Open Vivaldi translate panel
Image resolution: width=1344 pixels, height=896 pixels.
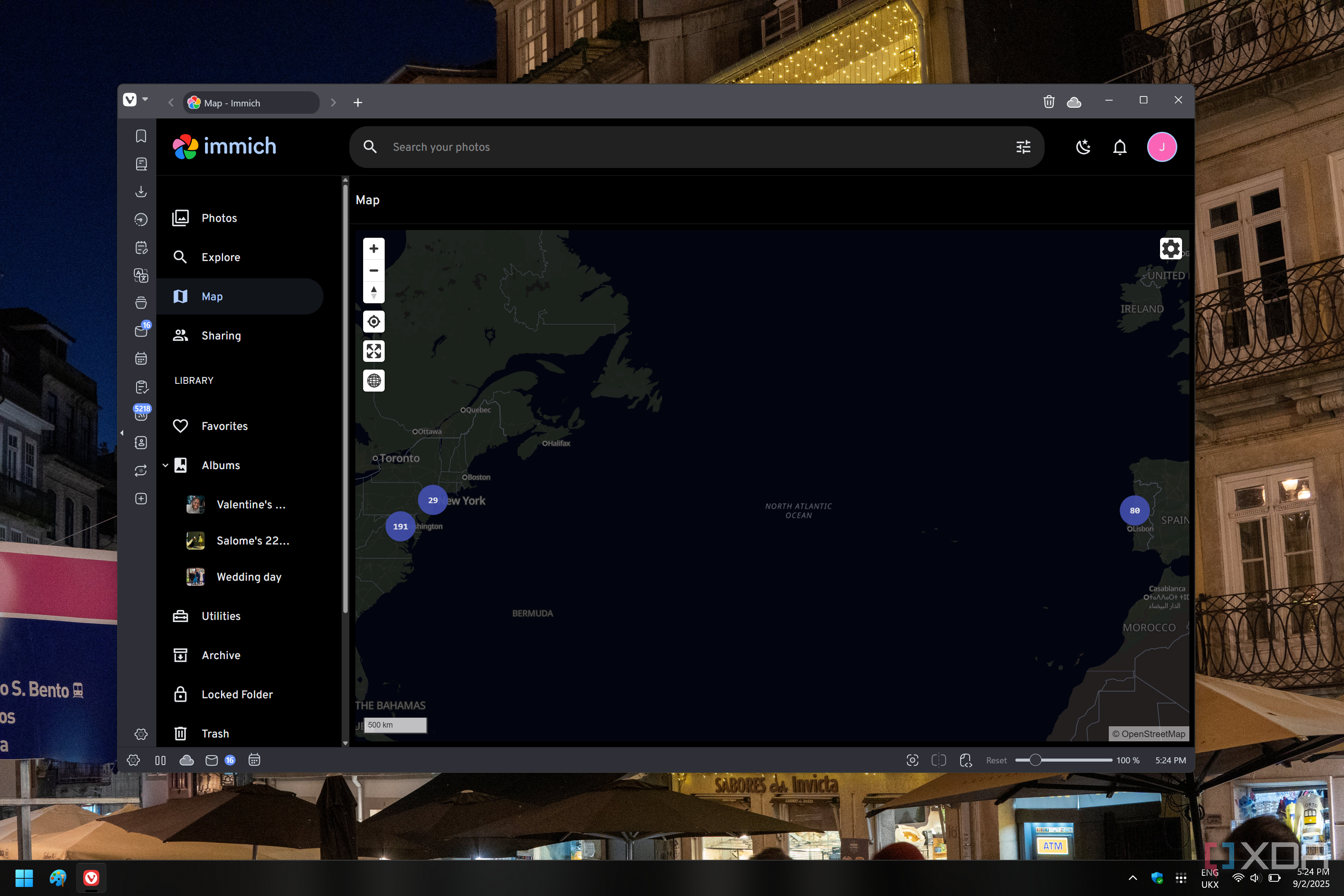pyautogui.click(x=140, y=275)
